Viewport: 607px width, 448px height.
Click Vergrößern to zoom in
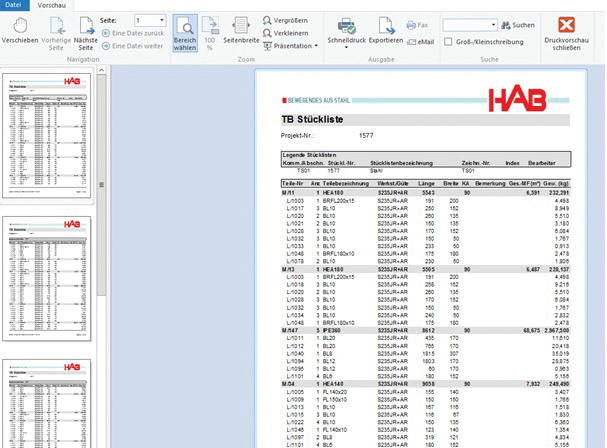point(285,21)
